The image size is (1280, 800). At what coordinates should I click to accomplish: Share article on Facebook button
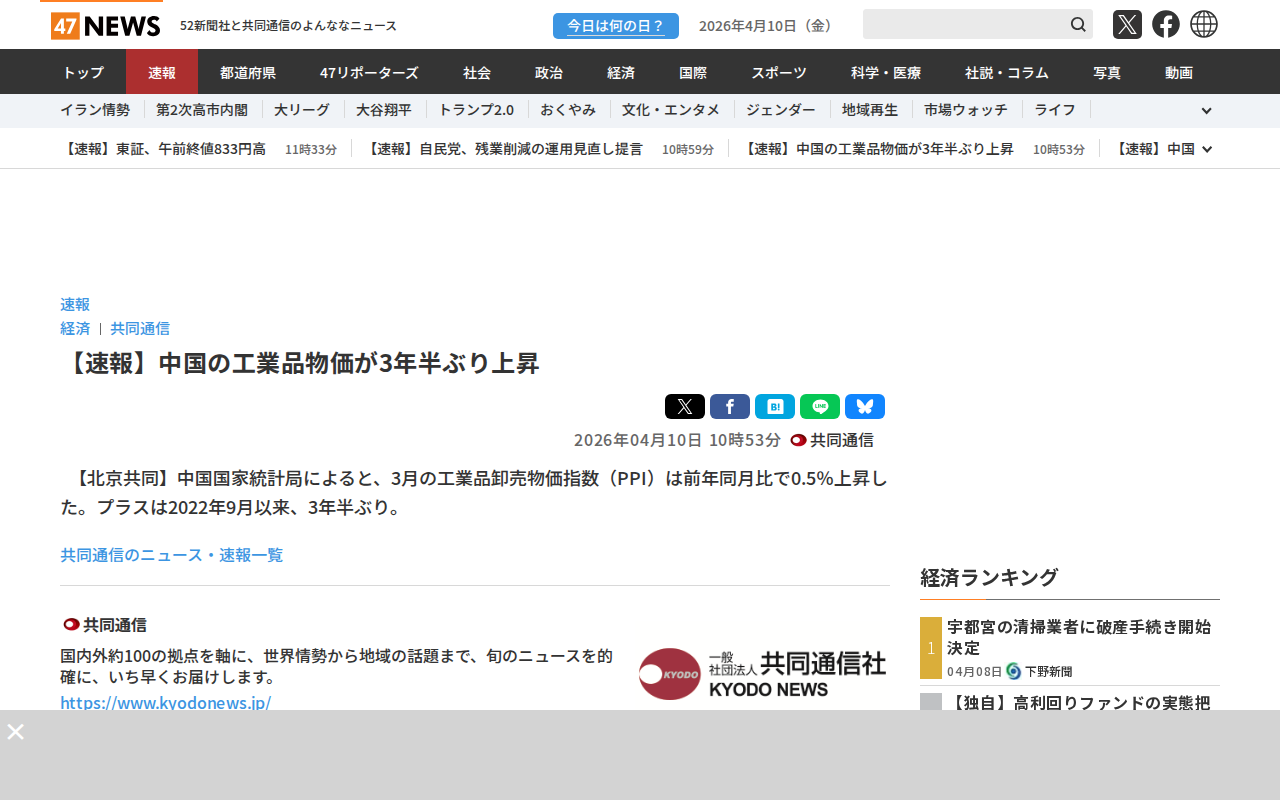[730, 406]
